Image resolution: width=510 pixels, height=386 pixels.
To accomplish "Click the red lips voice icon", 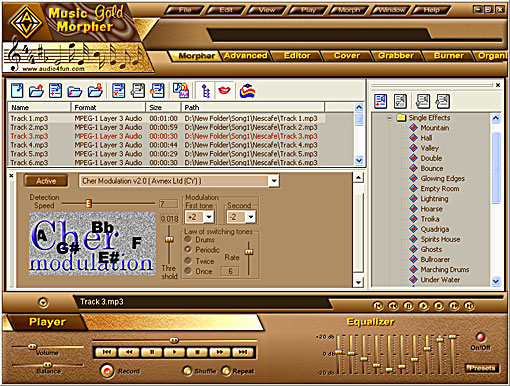I will pos(224,90).
